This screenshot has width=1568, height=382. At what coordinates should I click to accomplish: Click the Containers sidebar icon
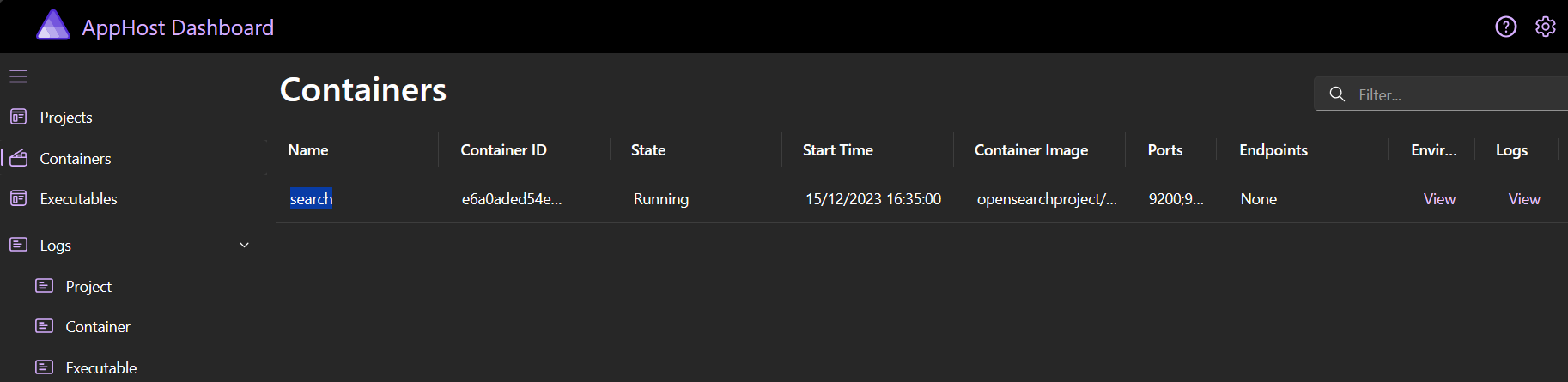(18, 158)
